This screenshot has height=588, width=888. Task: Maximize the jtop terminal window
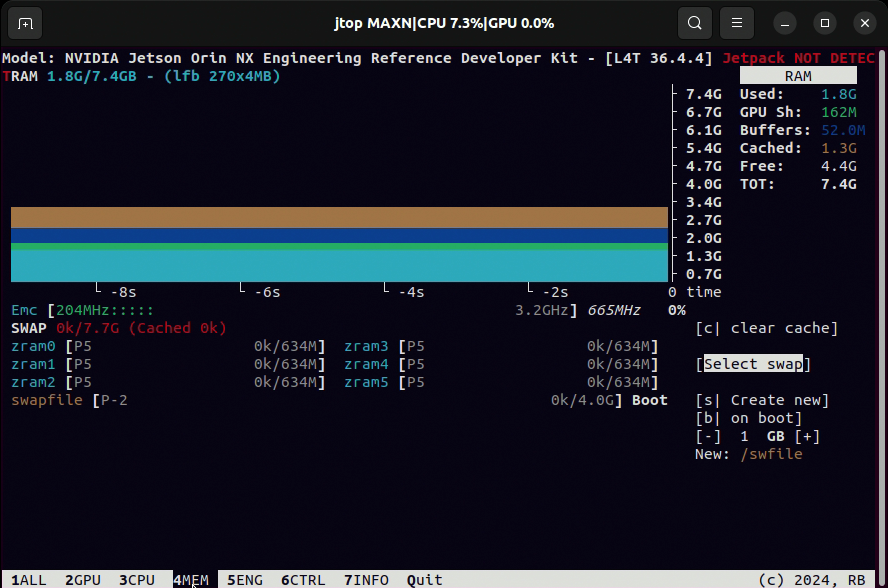825,22
